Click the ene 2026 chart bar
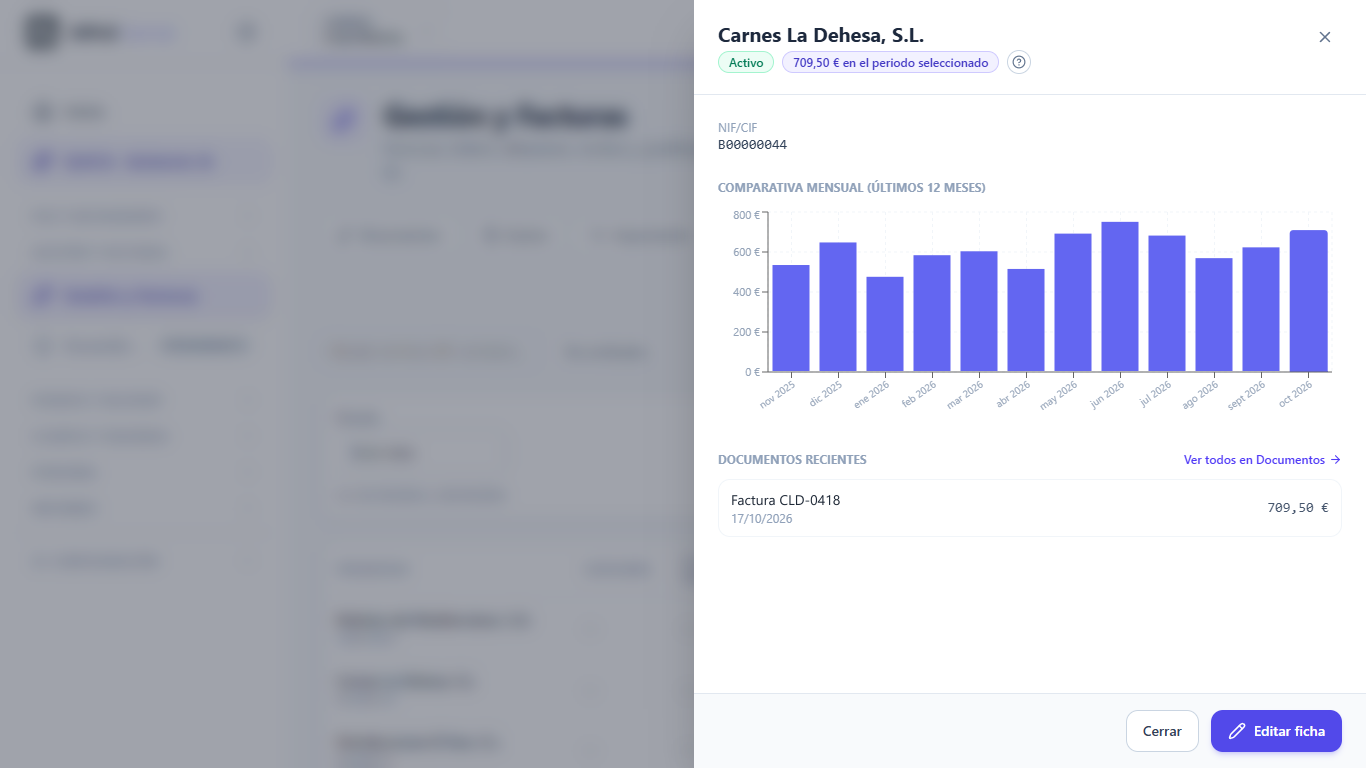Viewport: 1366px width, 768px height. [x=885, y=324]
